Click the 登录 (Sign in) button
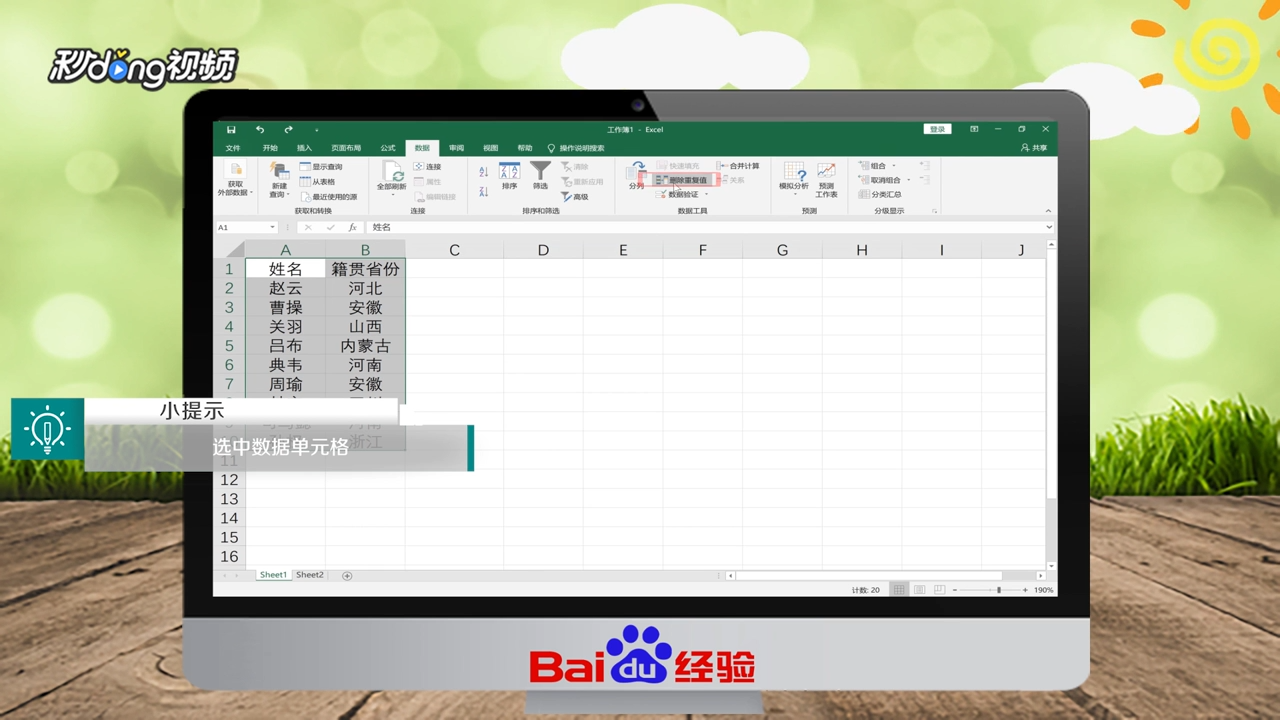Image resolution: width=1280 pixels, height=720 pixels. tap(937, 128)
